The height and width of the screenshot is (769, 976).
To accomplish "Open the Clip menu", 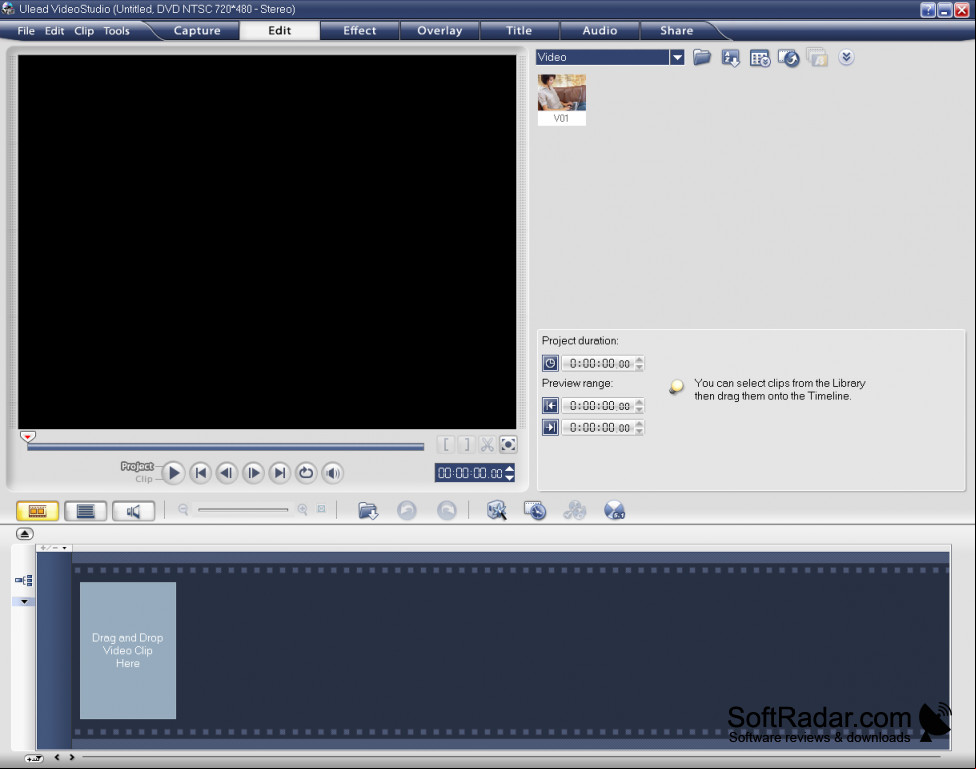I will pos(83,31).
